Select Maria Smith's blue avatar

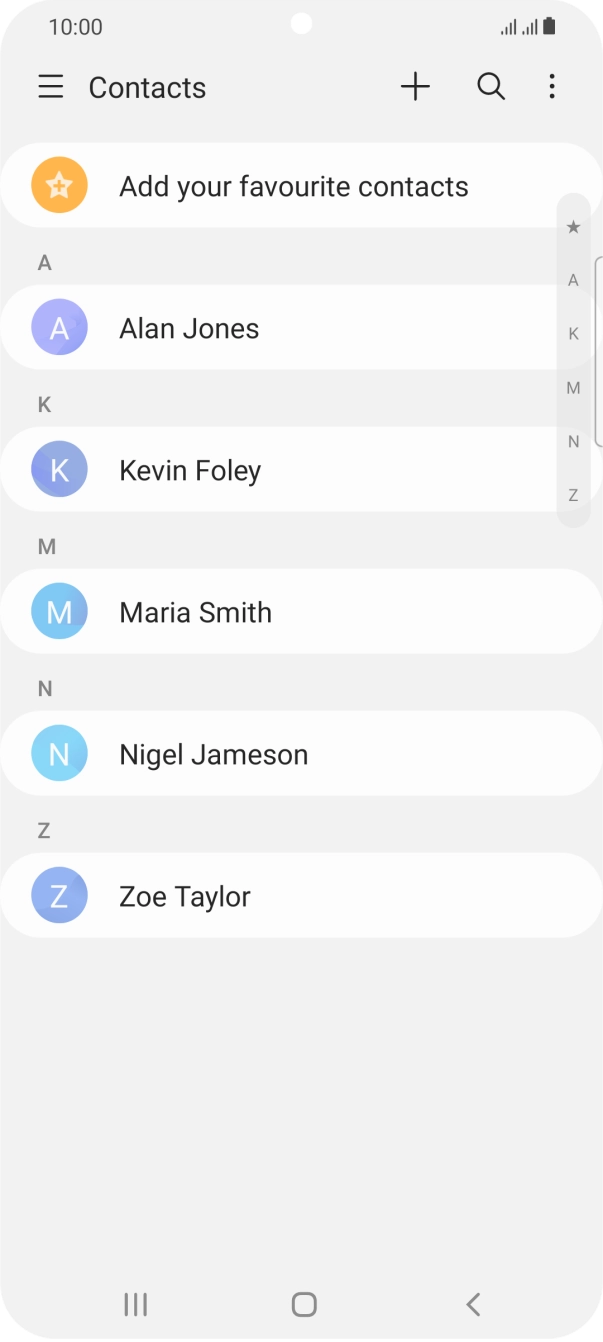click(x=59, y=611)
